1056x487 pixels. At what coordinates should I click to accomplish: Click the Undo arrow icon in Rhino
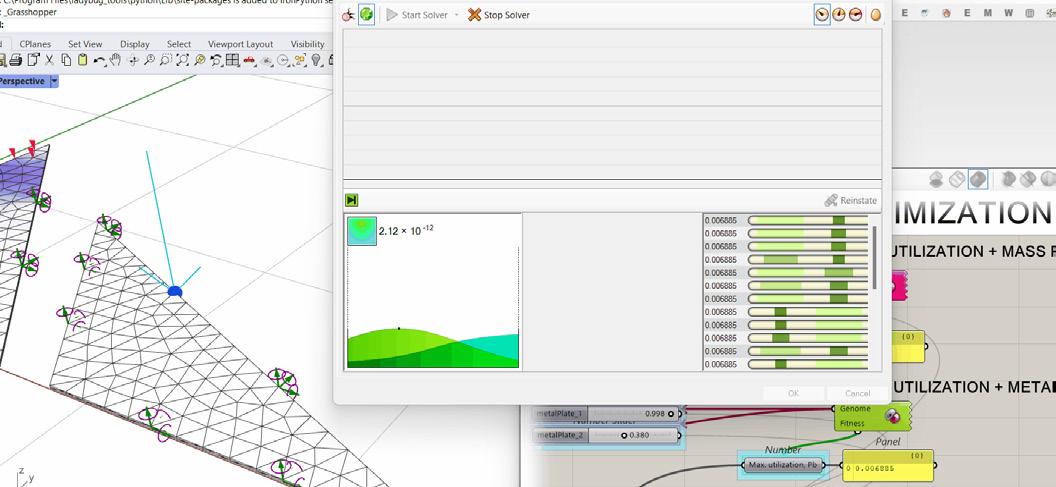point(99,61)
